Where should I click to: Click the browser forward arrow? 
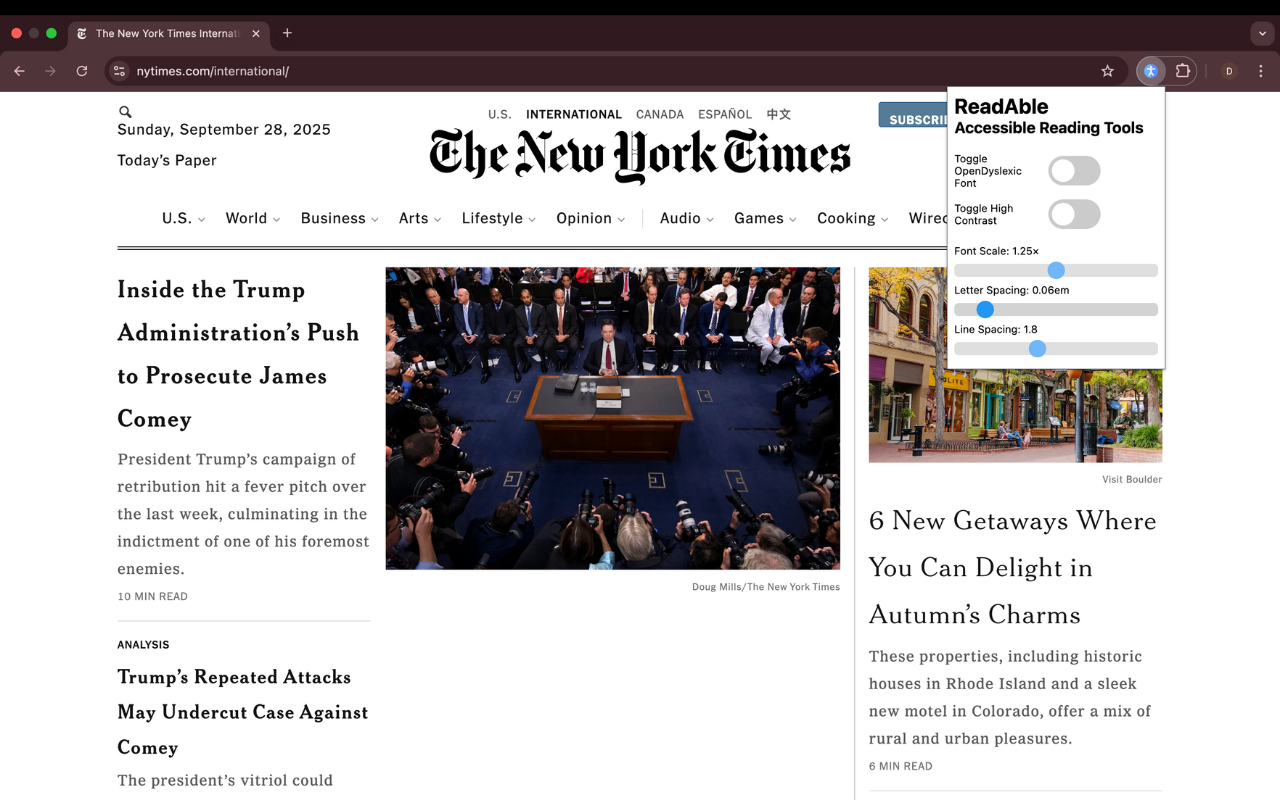click(x=50, y=71)
